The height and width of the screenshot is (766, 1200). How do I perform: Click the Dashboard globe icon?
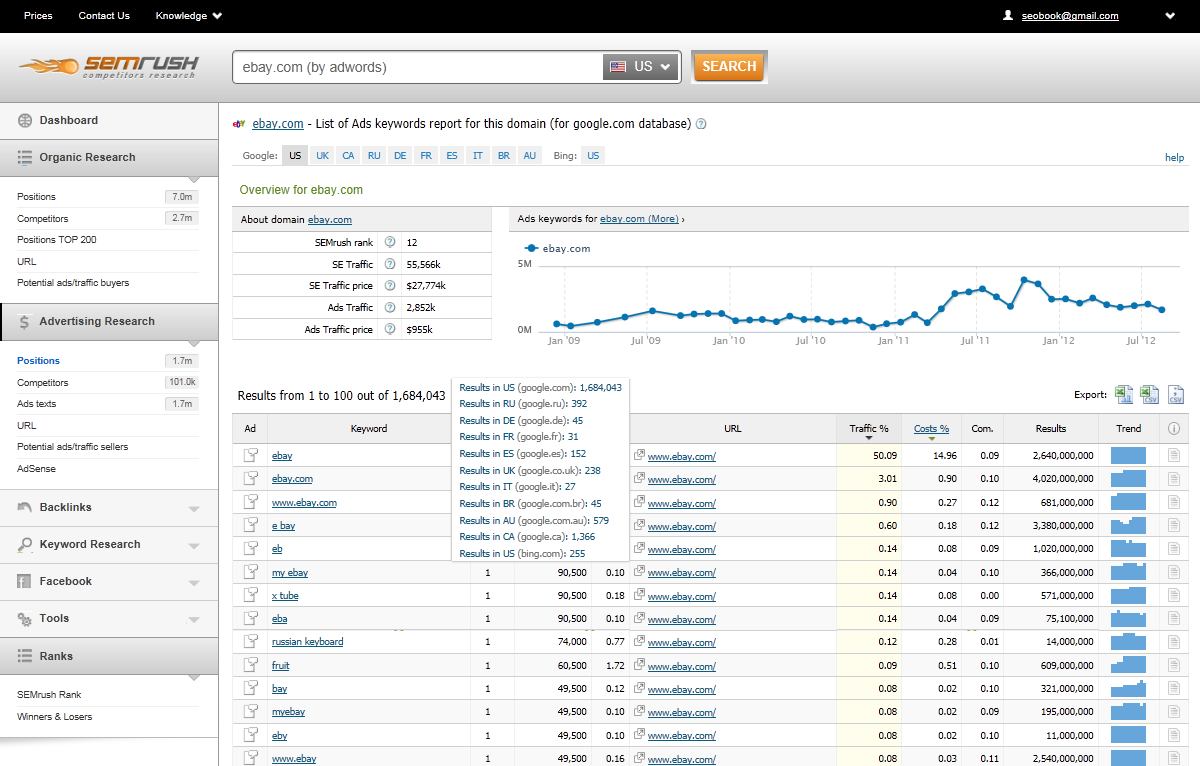pyautogui.click(x=25, y=120)
